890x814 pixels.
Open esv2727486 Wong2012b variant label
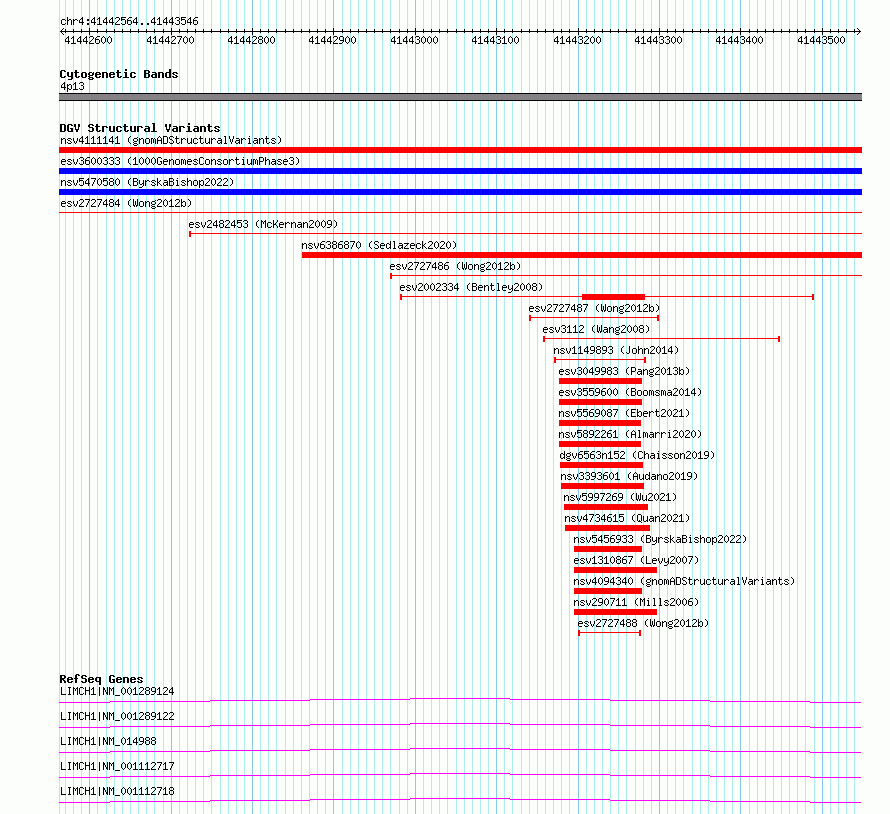455,266
